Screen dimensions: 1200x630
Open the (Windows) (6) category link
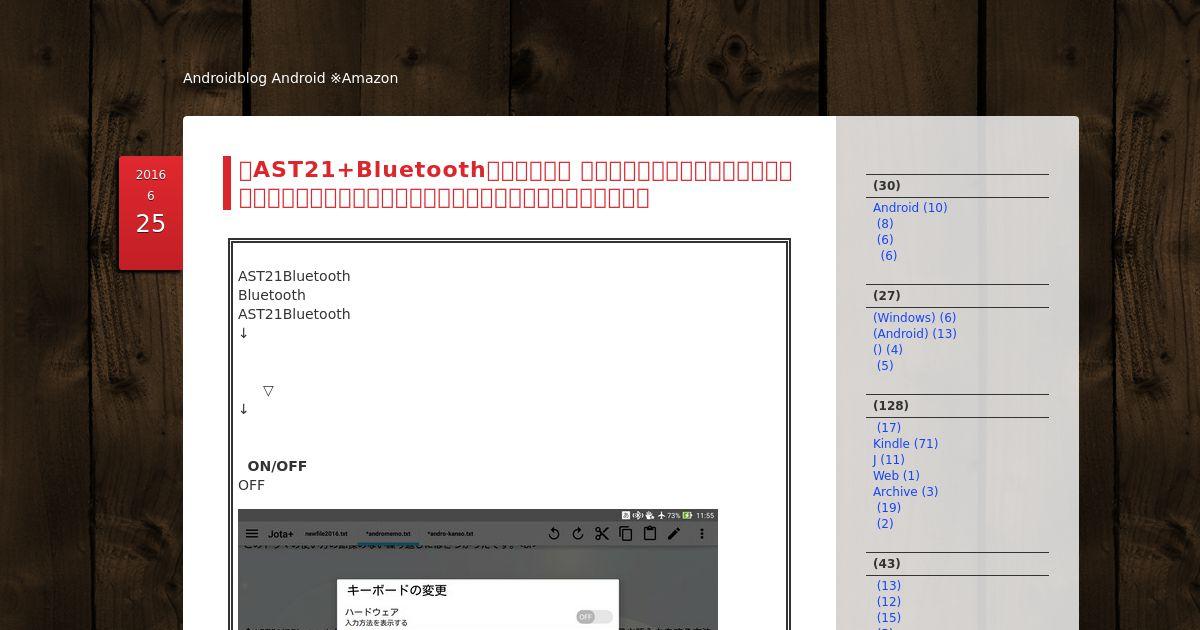coord(914,318)
